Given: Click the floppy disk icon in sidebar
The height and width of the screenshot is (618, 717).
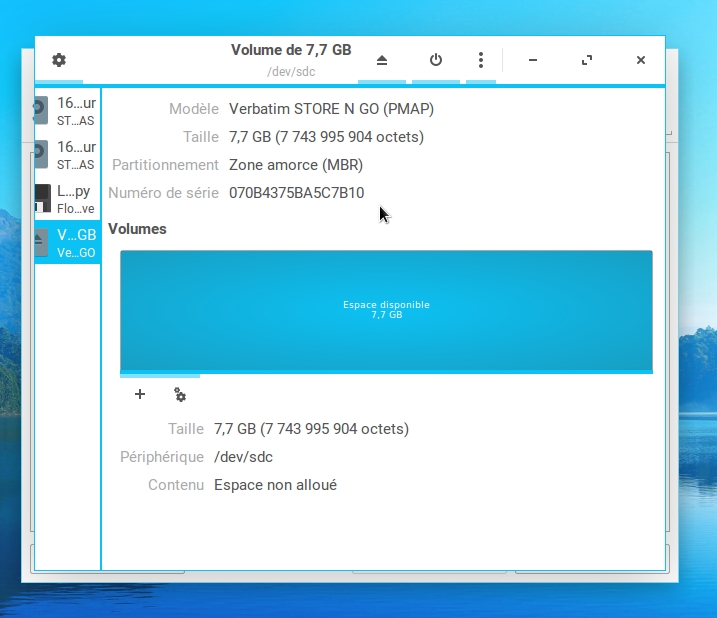Looking at the screenshot, I should pyautogui.click(x=42, y=198).
